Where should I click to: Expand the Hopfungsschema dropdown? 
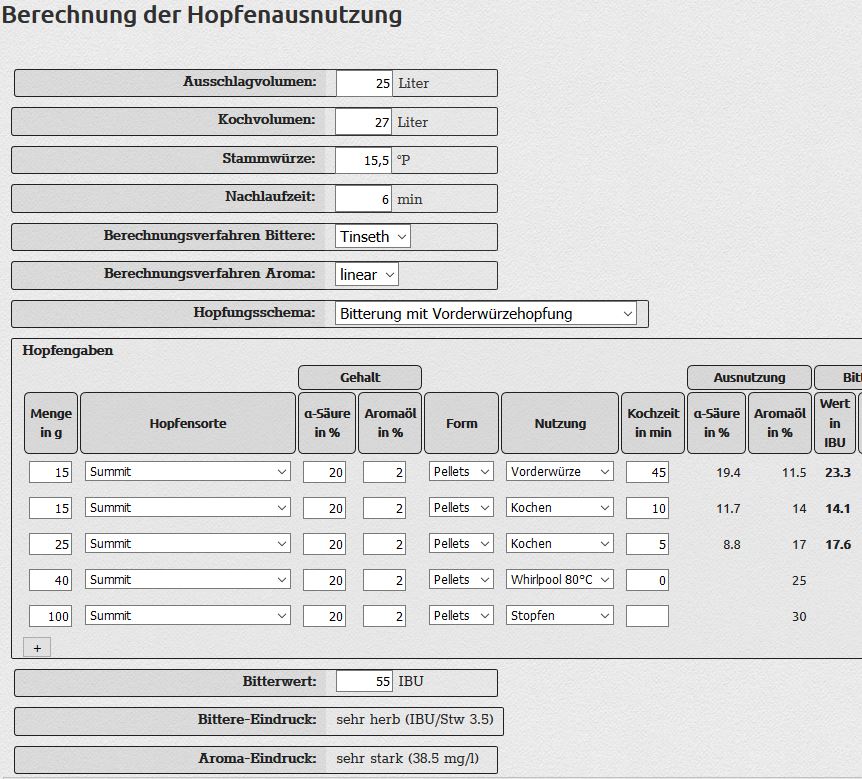[x=486, y=313]
